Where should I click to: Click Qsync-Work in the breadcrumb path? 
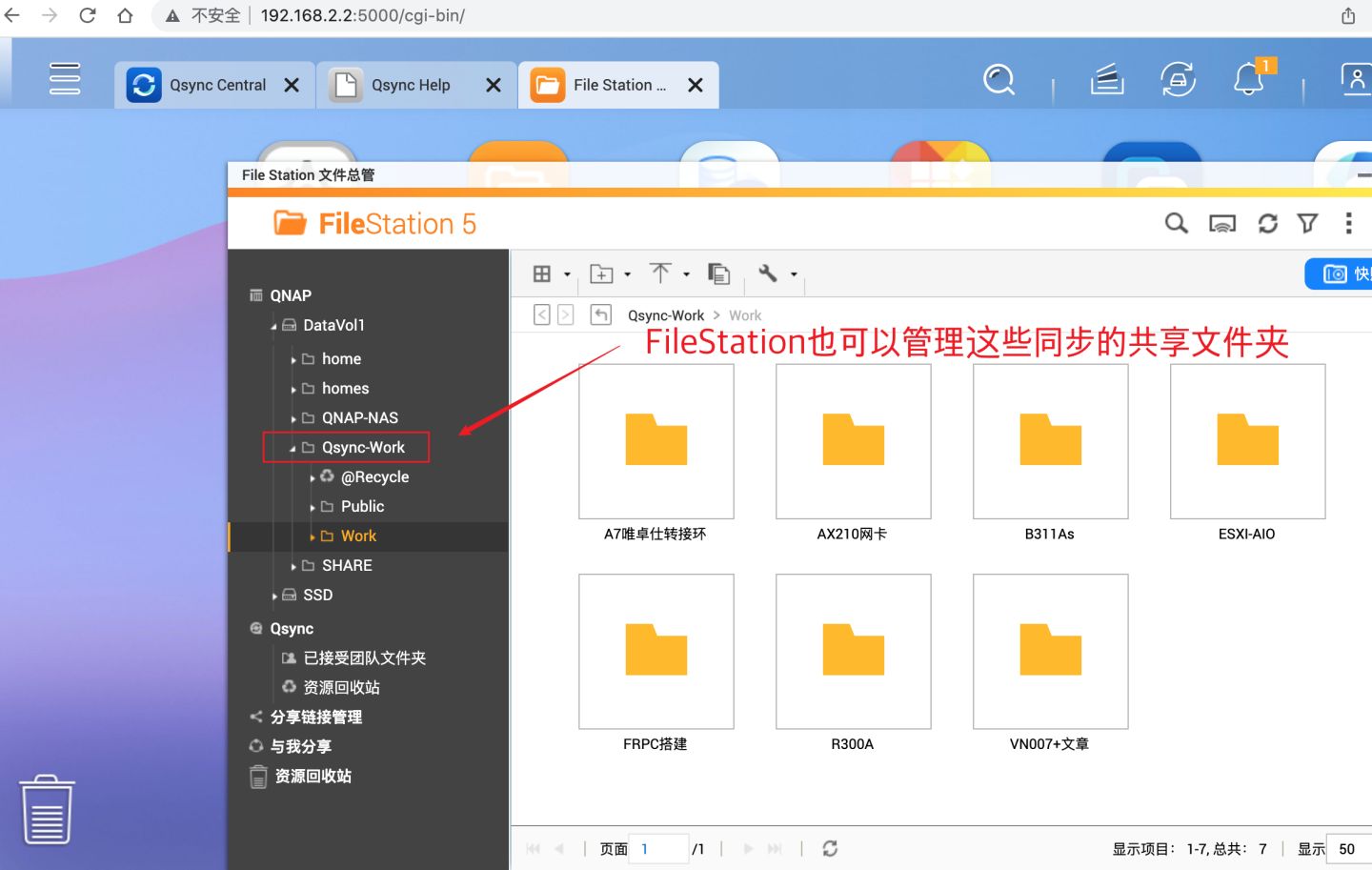tap(665, 315)
